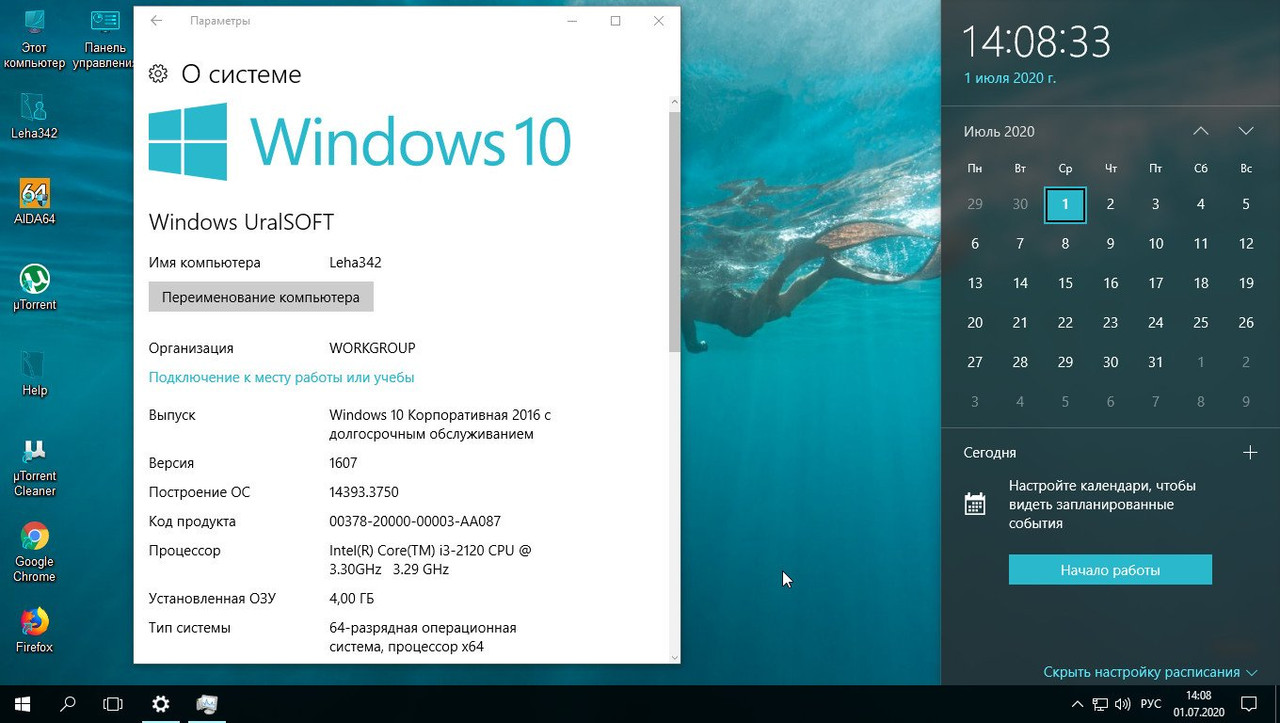Viewport: 1280px width, 723px height.
Task: Go to previous month in the calendar
Action: click(1201, 131)
